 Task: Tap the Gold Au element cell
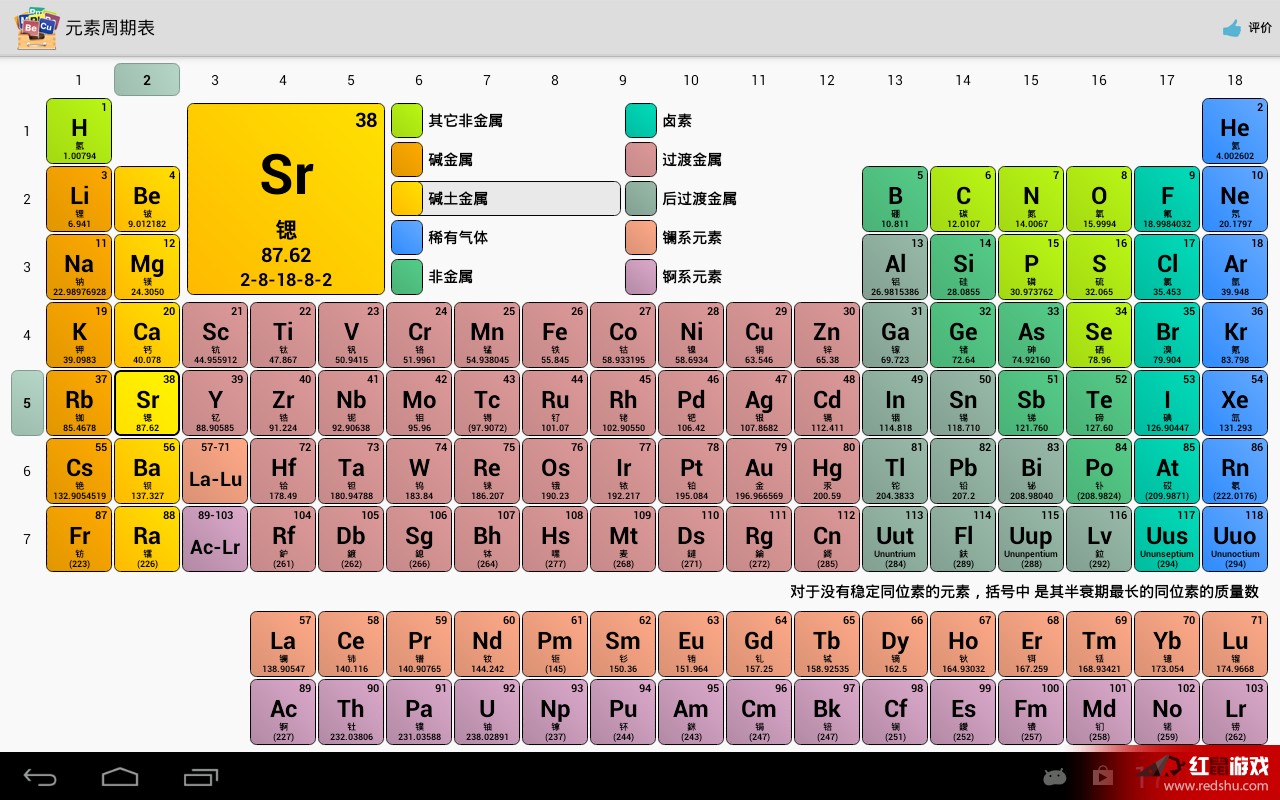[759, 471]
